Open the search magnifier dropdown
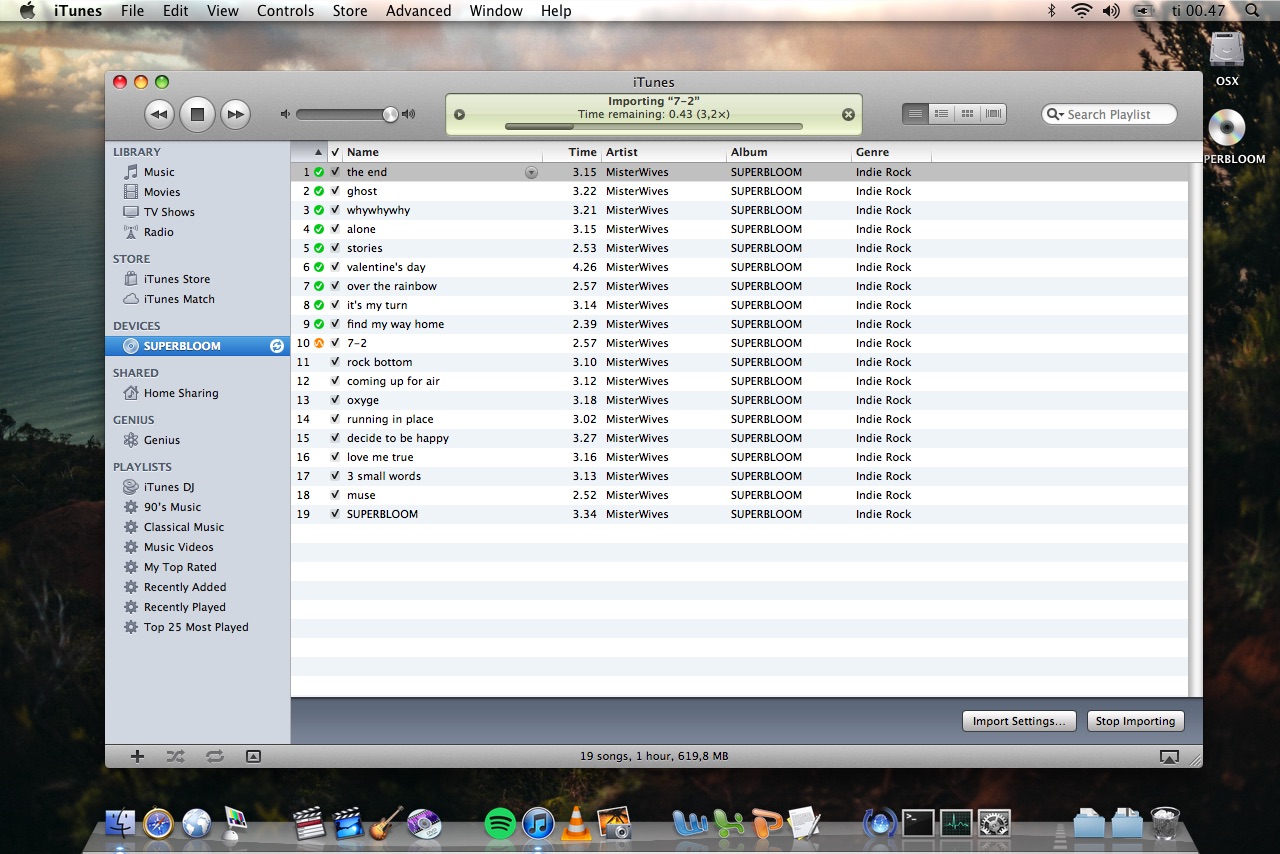Image resolution: width=1280 pixels, height=854 pixels. (1055, 115)
